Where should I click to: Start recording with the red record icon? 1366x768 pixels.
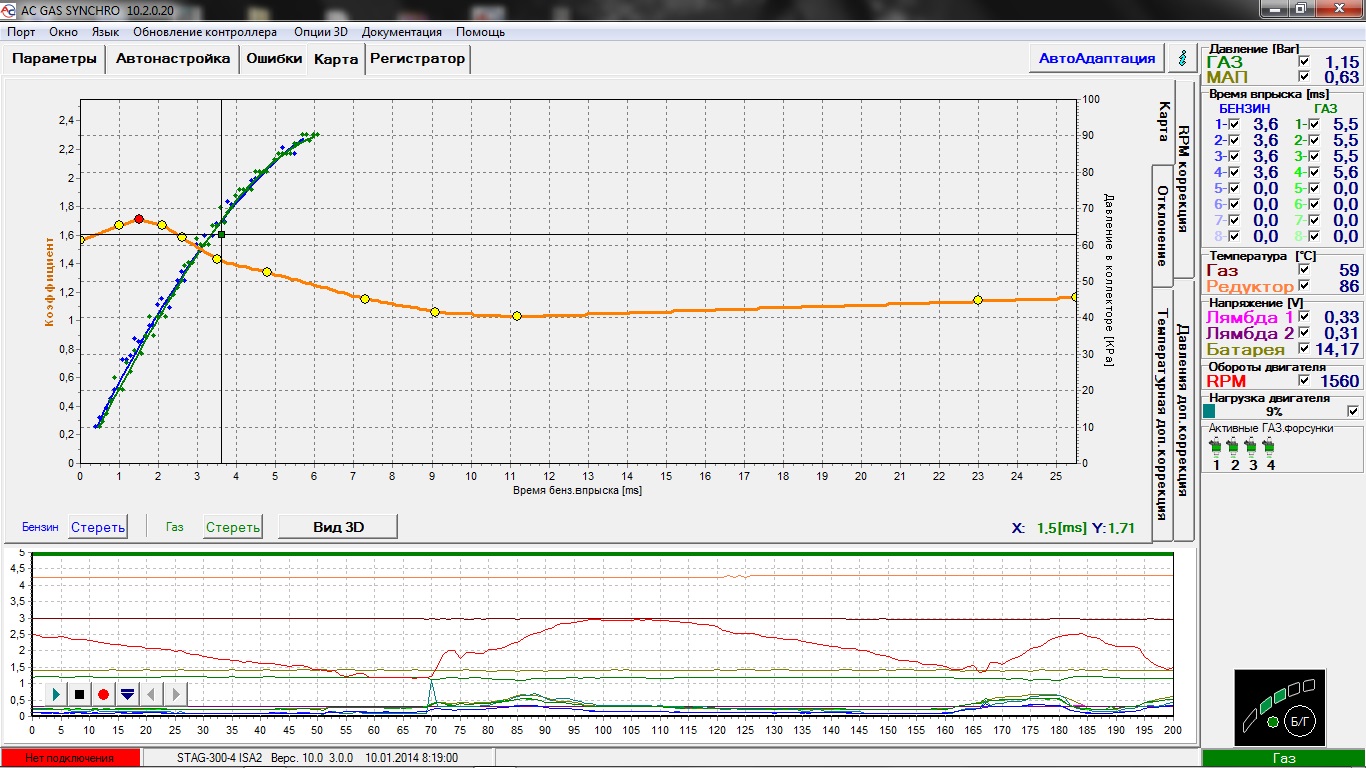click(x=103, y=694)
